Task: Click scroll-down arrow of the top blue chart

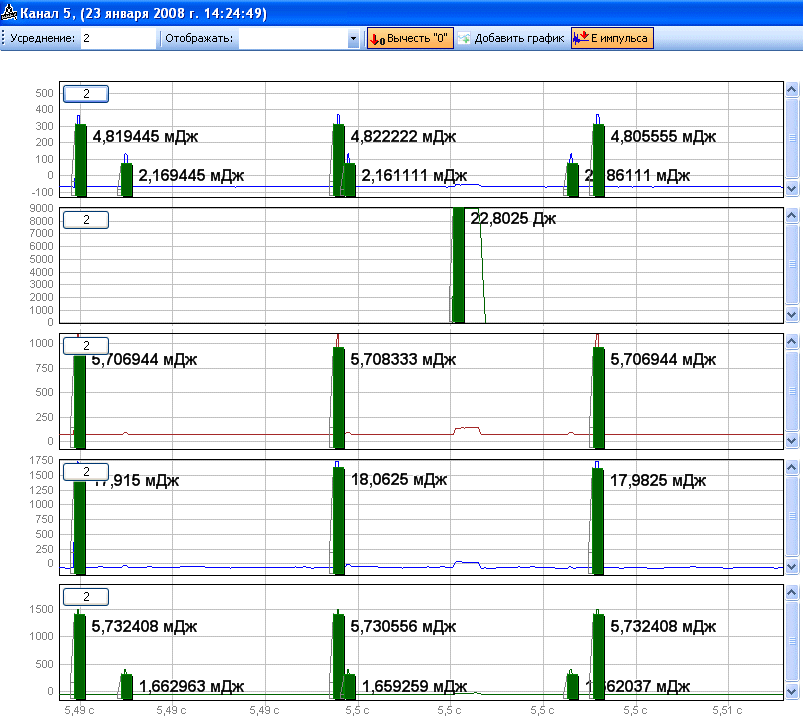Action: click(x=792, y=188)
